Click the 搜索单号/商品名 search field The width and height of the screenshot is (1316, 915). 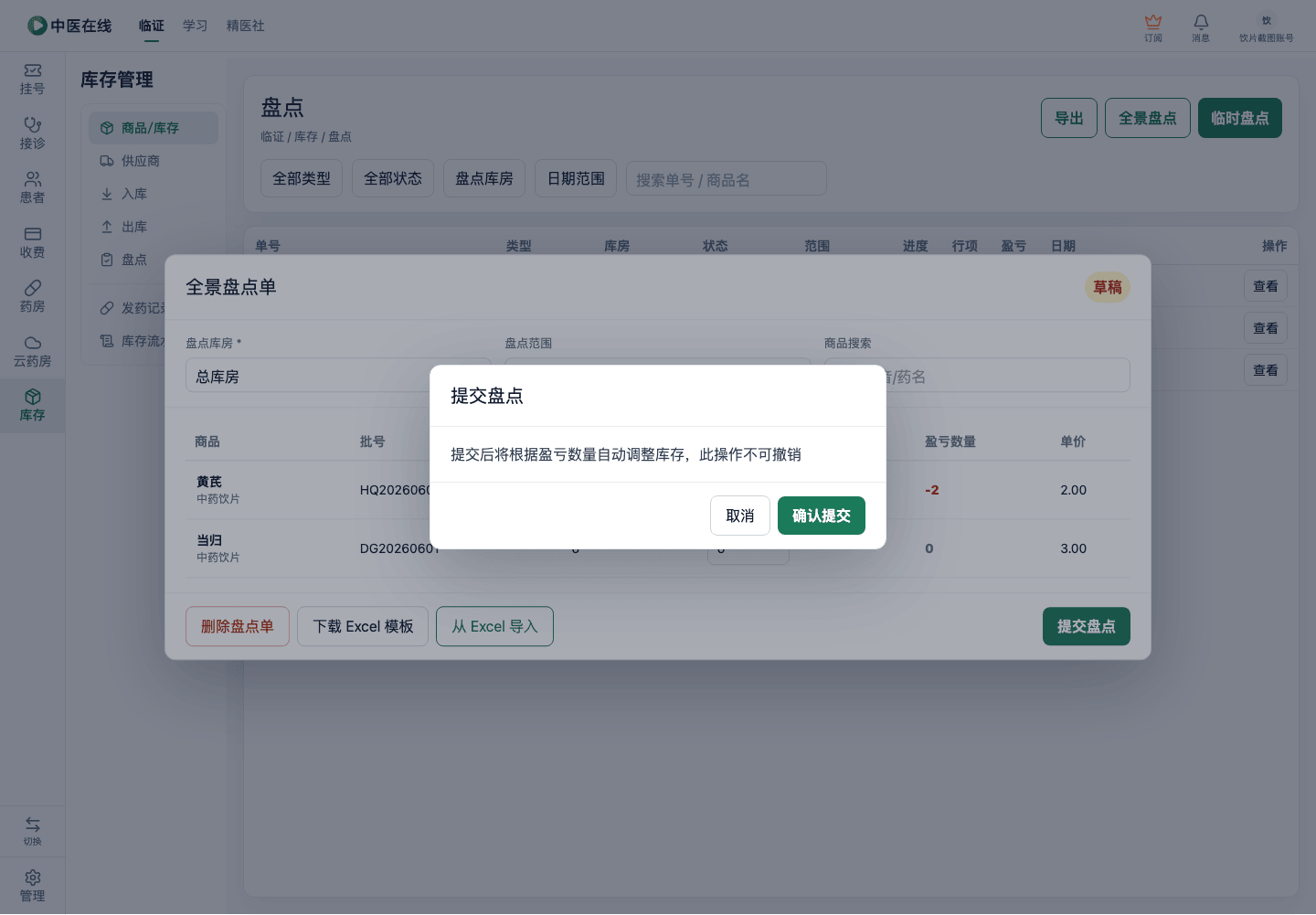point(726,178)
